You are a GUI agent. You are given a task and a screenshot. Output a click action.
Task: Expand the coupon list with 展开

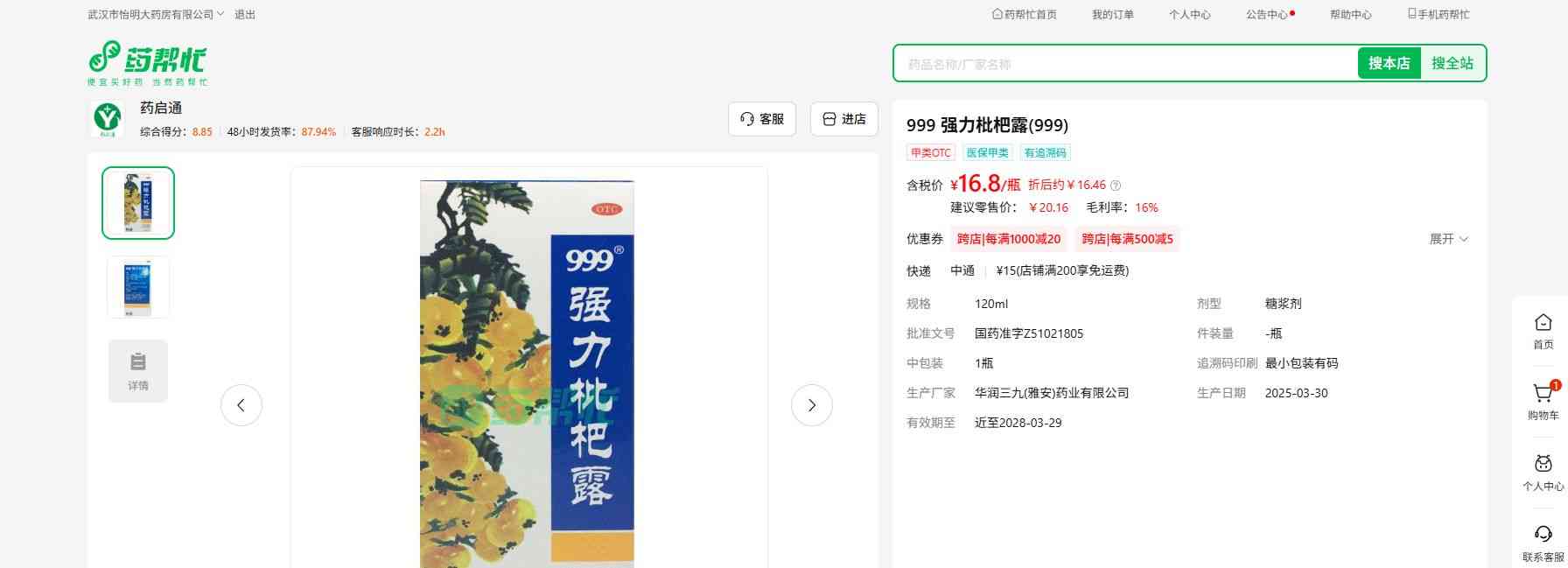(x=1449, y=239)
